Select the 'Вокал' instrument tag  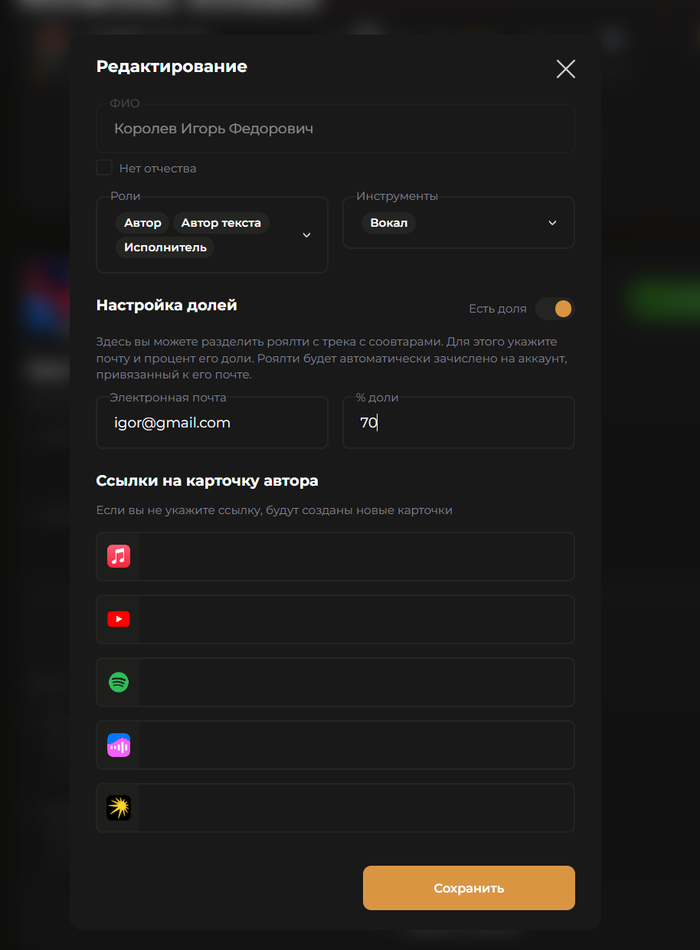[388, 223]
